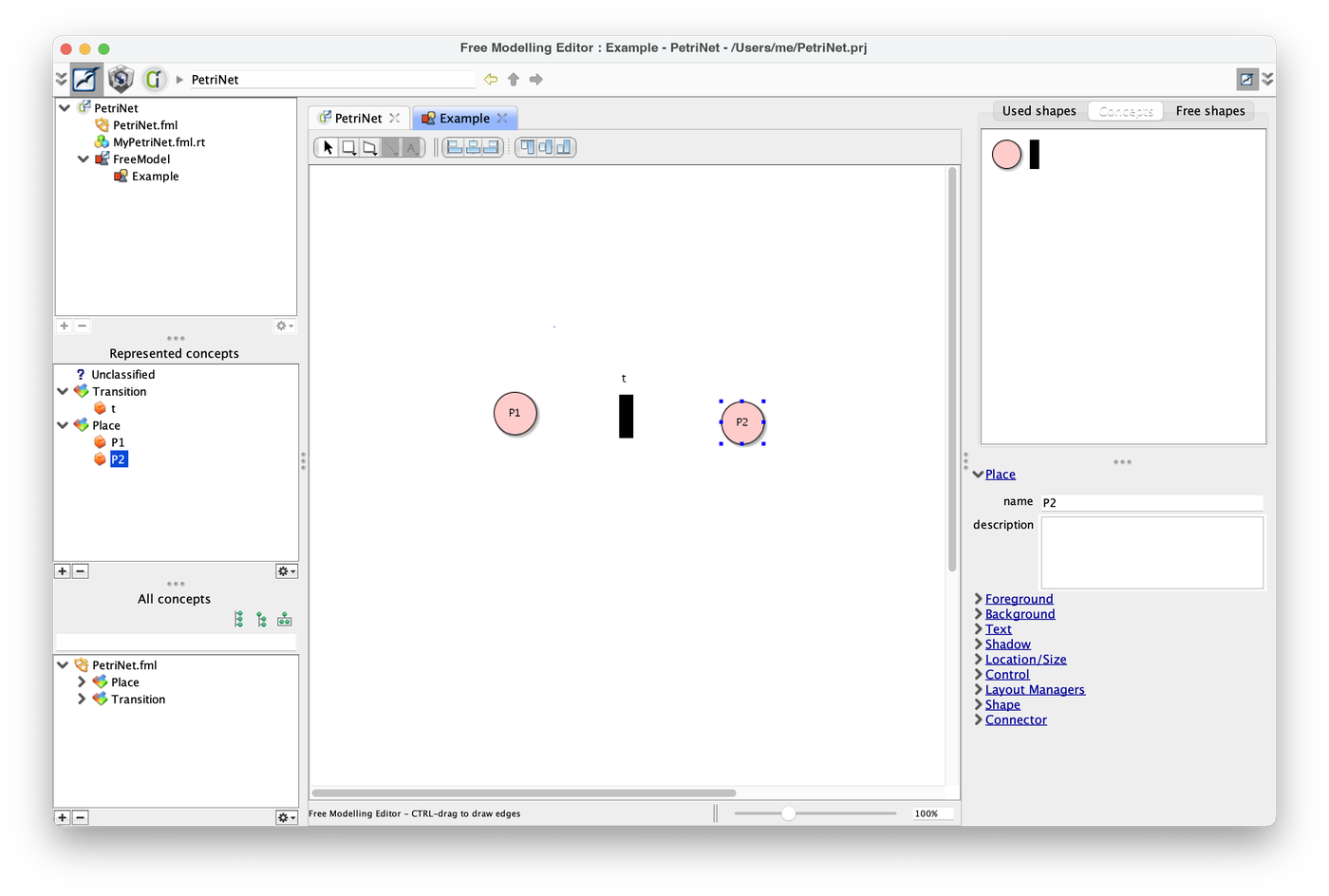Click the top-right perspective toggle icon

tap(1247, 80)
